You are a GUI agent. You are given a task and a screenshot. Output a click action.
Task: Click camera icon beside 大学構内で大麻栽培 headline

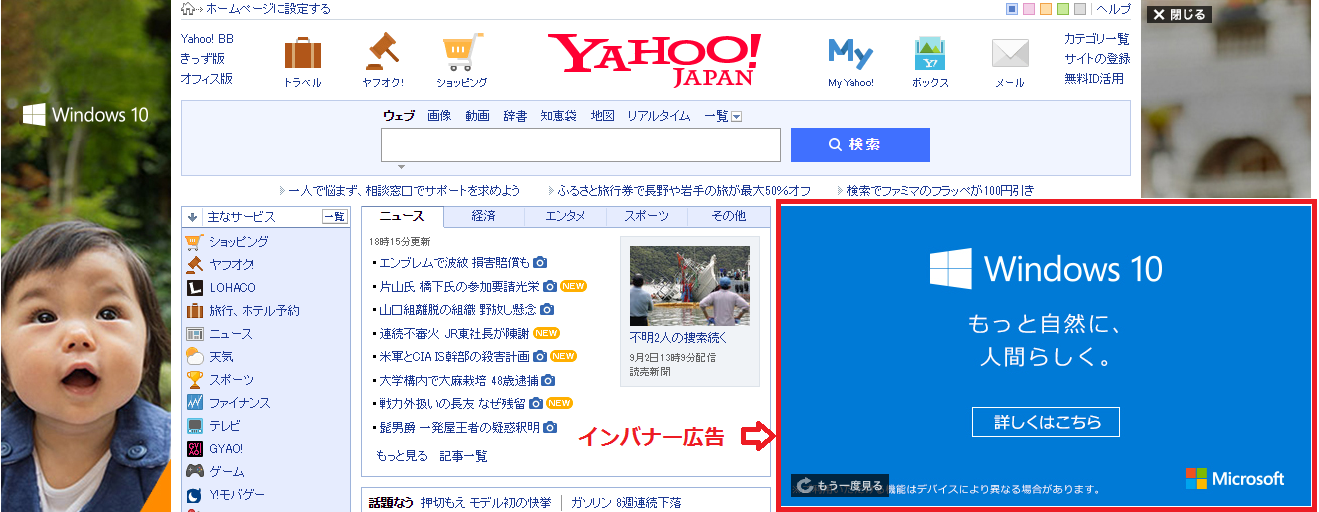click(548, 380)
